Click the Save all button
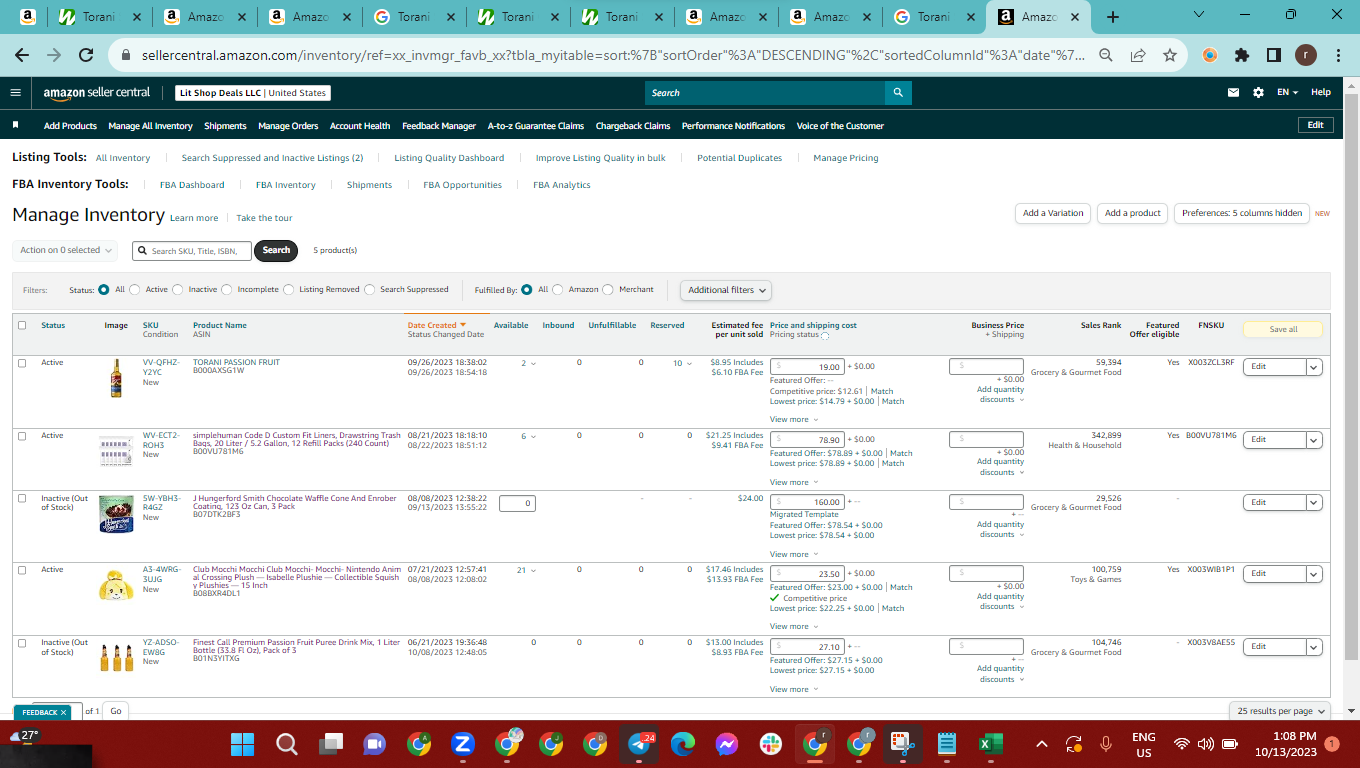Viewport: 1360px width, 768px height. [x=1283, y=329]
